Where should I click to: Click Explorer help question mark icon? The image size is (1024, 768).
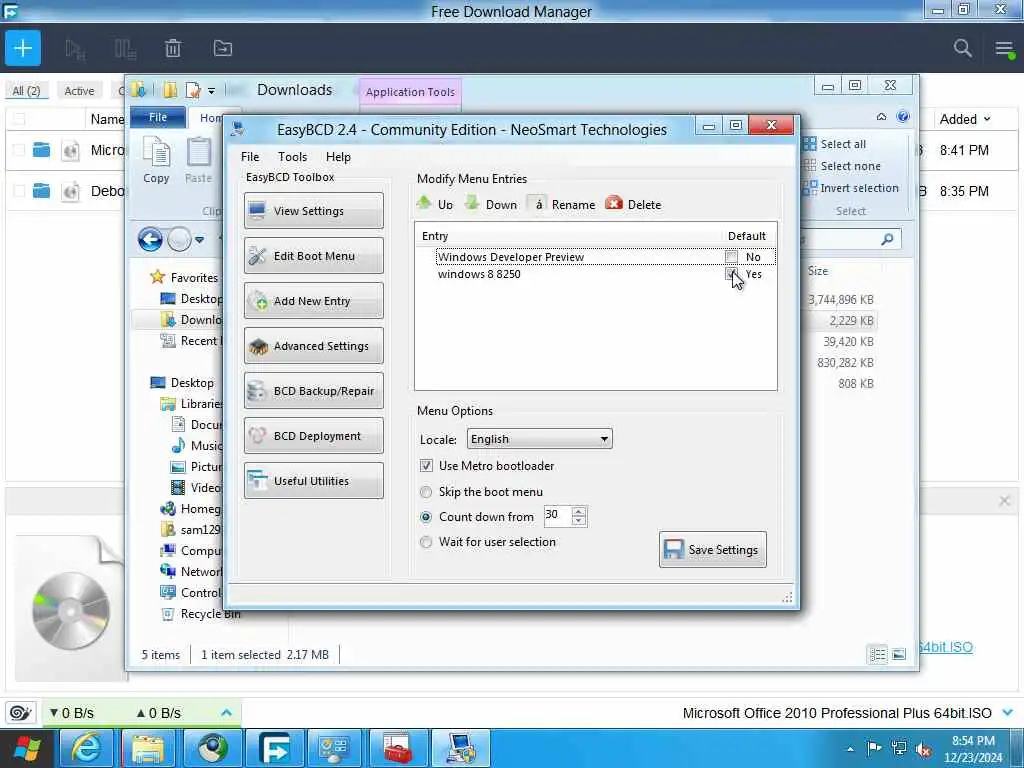point(903,116)
